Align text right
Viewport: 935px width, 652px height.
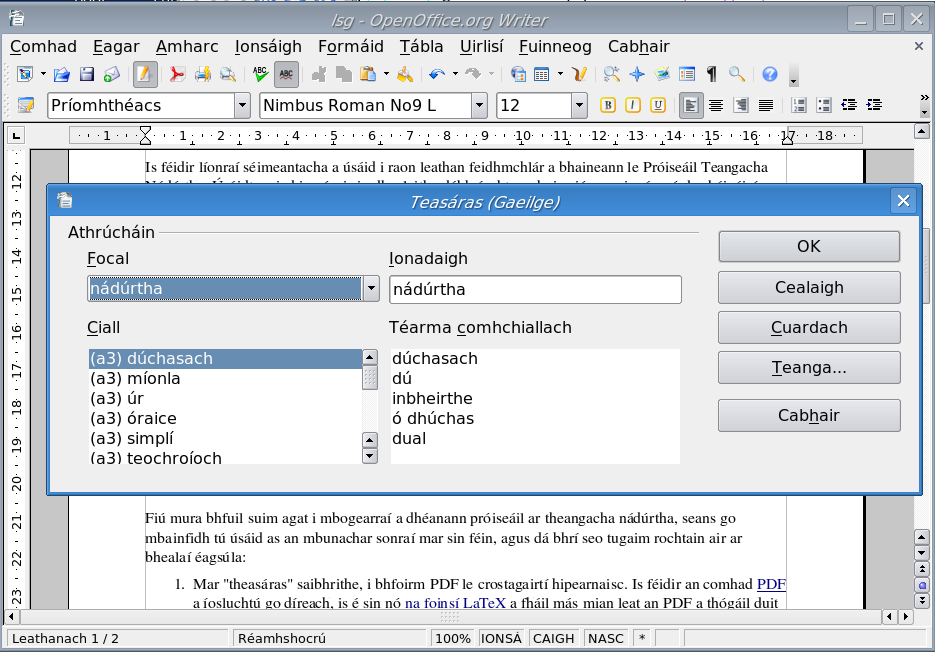[x=741, y=106]
